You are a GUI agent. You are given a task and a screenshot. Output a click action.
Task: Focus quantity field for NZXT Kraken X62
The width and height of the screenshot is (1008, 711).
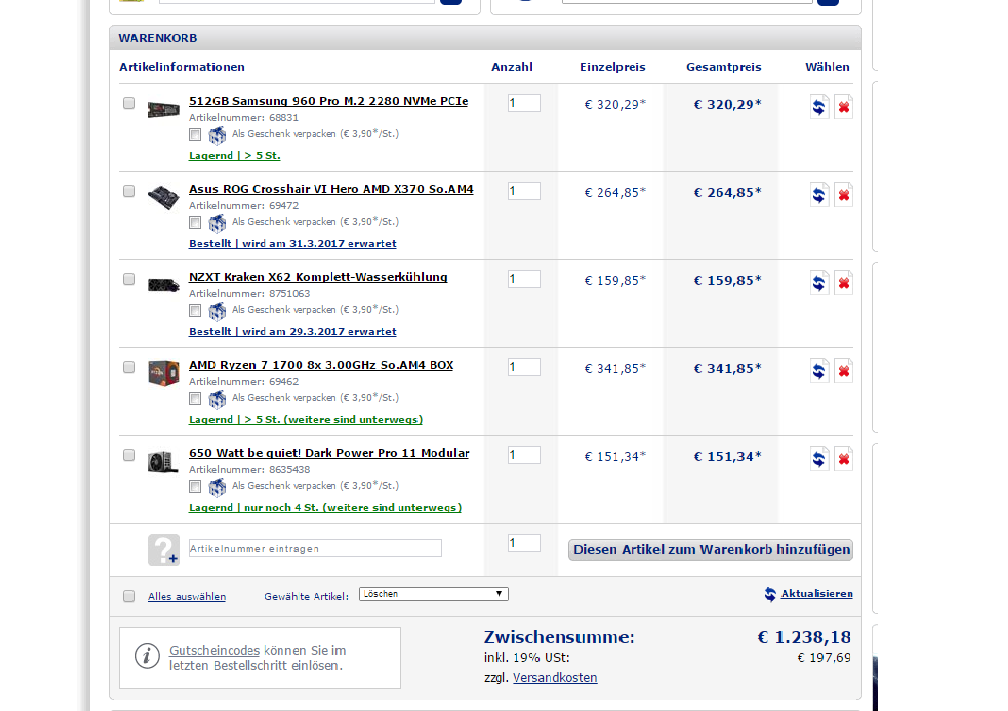[x=524, y=279]
